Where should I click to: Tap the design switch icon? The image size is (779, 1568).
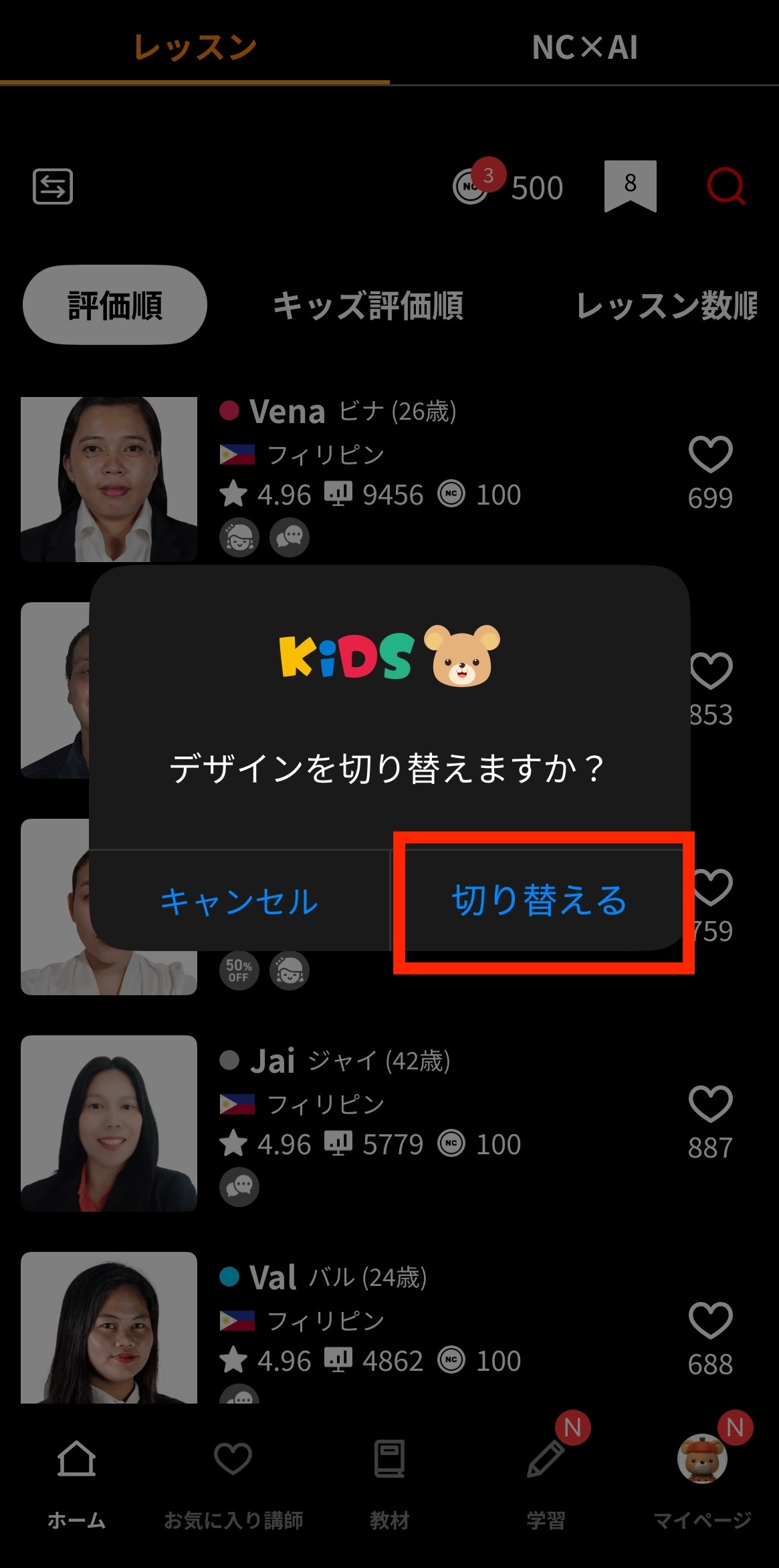[x=53, y=186]
